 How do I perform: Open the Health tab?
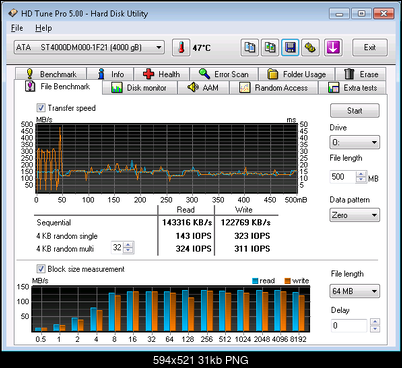(x=162, y=74)
